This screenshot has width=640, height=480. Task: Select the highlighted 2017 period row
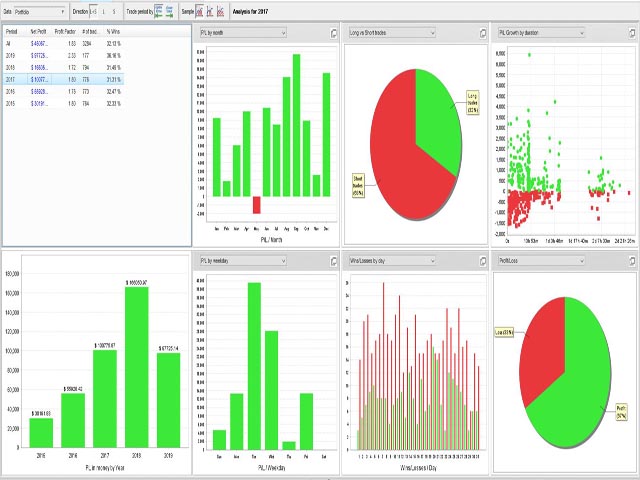click(x=63, y=80)
